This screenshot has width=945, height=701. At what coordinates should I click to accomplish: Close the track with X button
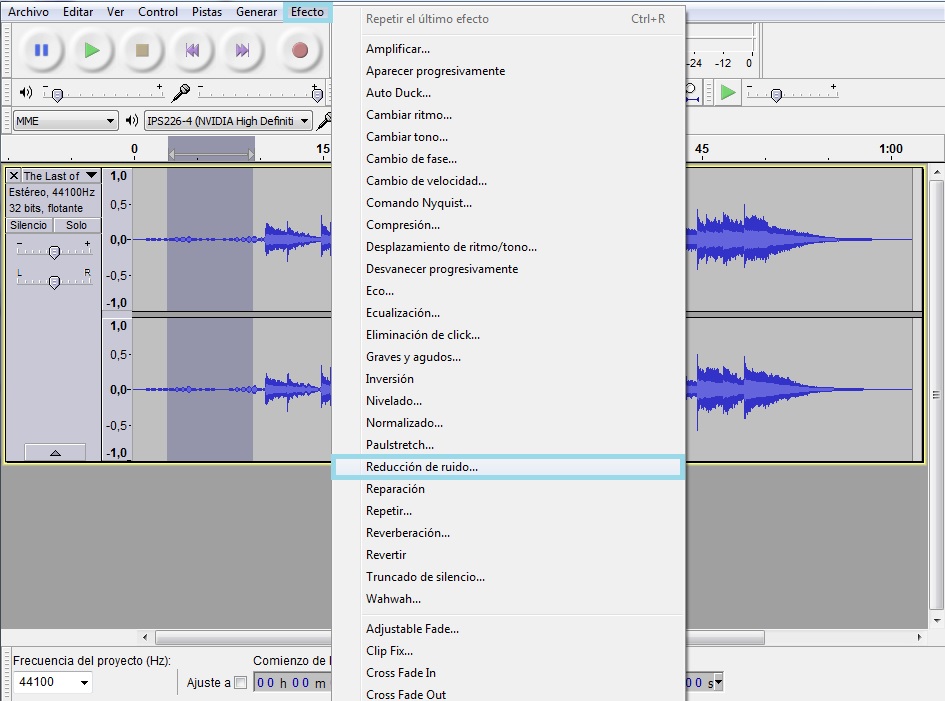14,175
